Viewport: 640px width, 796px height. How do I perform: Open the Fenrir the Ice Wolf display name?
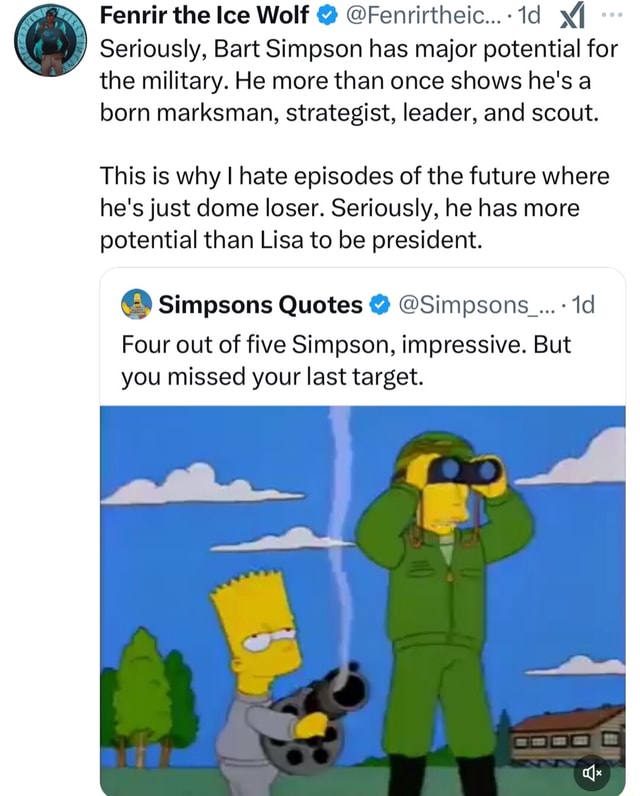(x=205, y=16)
